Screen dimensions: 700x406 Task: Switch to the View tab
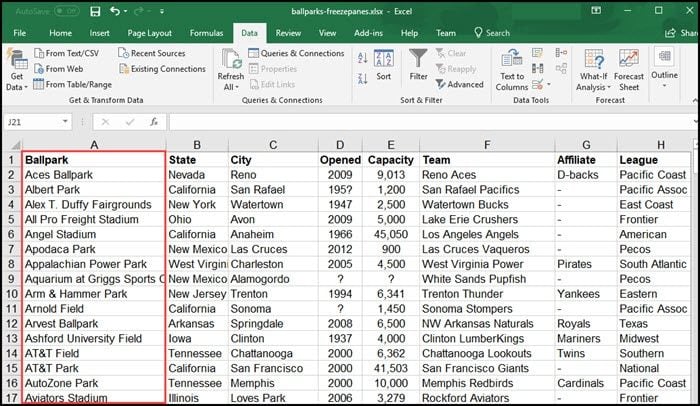(x=327, y=33)
